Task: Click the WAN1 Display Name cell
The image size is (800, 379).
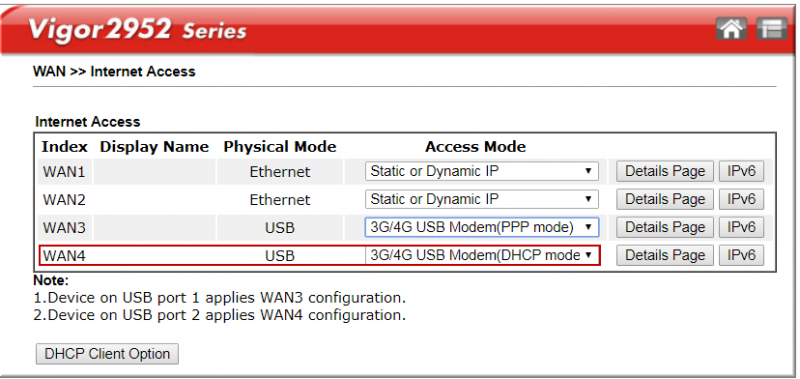Action: click(155, 172)
